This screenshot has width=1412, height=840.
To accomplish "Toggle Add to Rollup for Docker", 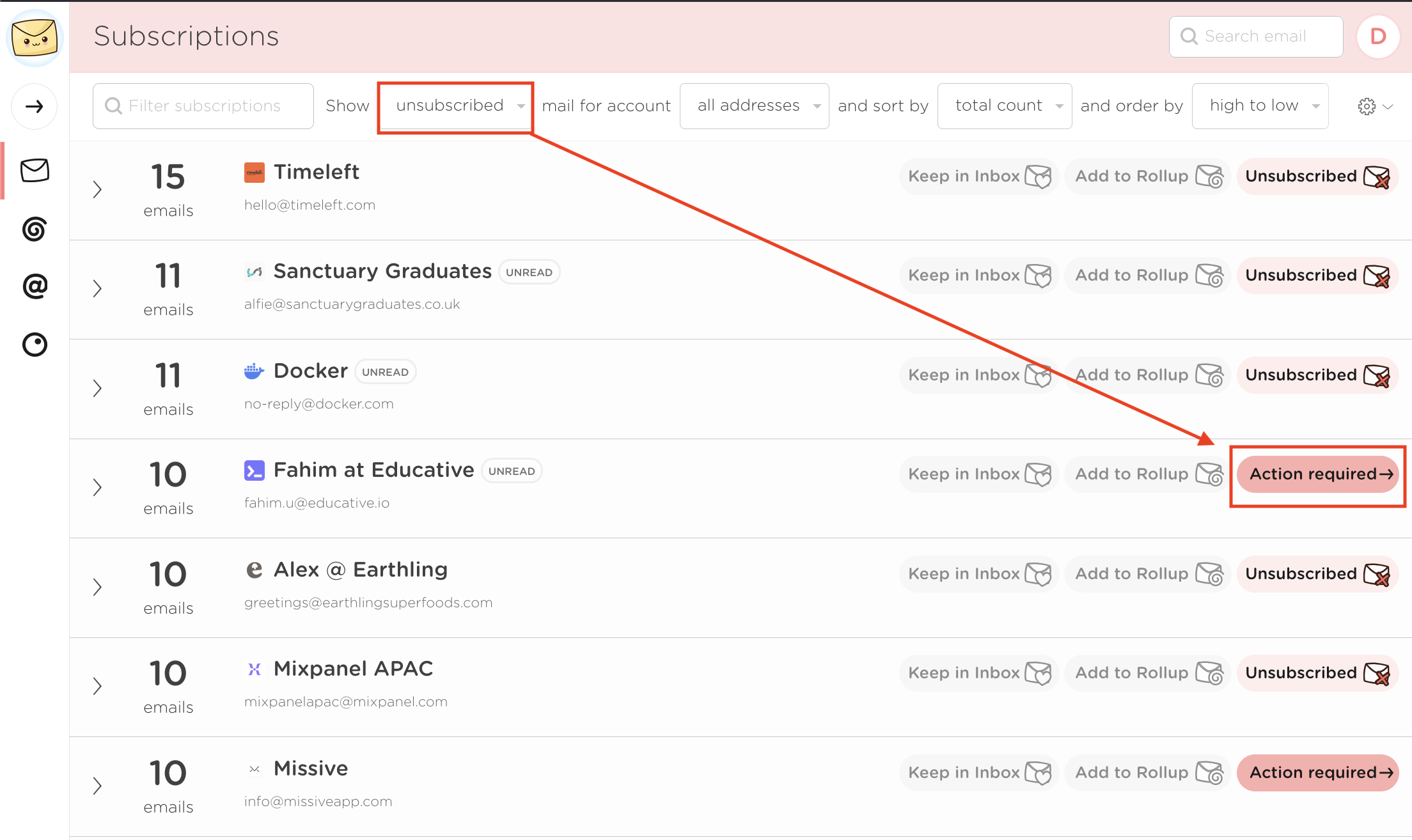I will pyautogui.click(x=1148, y=375).
